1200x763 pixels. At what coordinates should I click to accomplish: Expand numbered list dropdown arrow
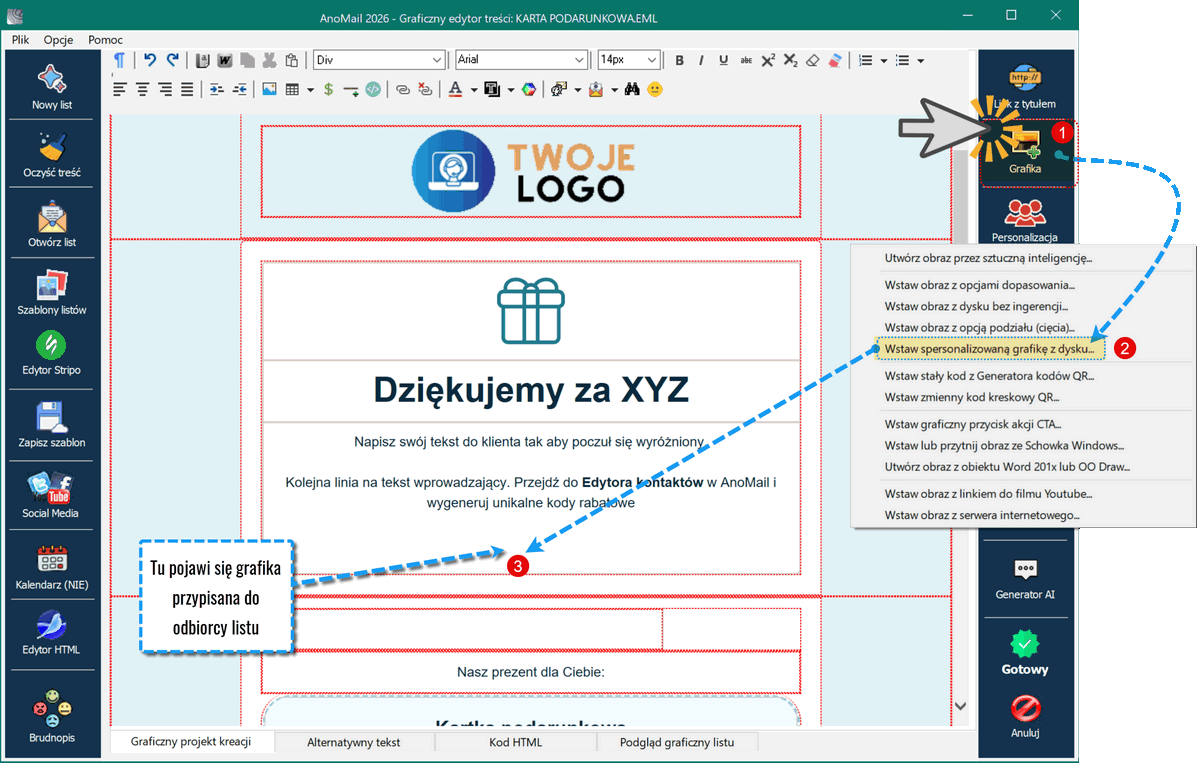coord(884,61)
